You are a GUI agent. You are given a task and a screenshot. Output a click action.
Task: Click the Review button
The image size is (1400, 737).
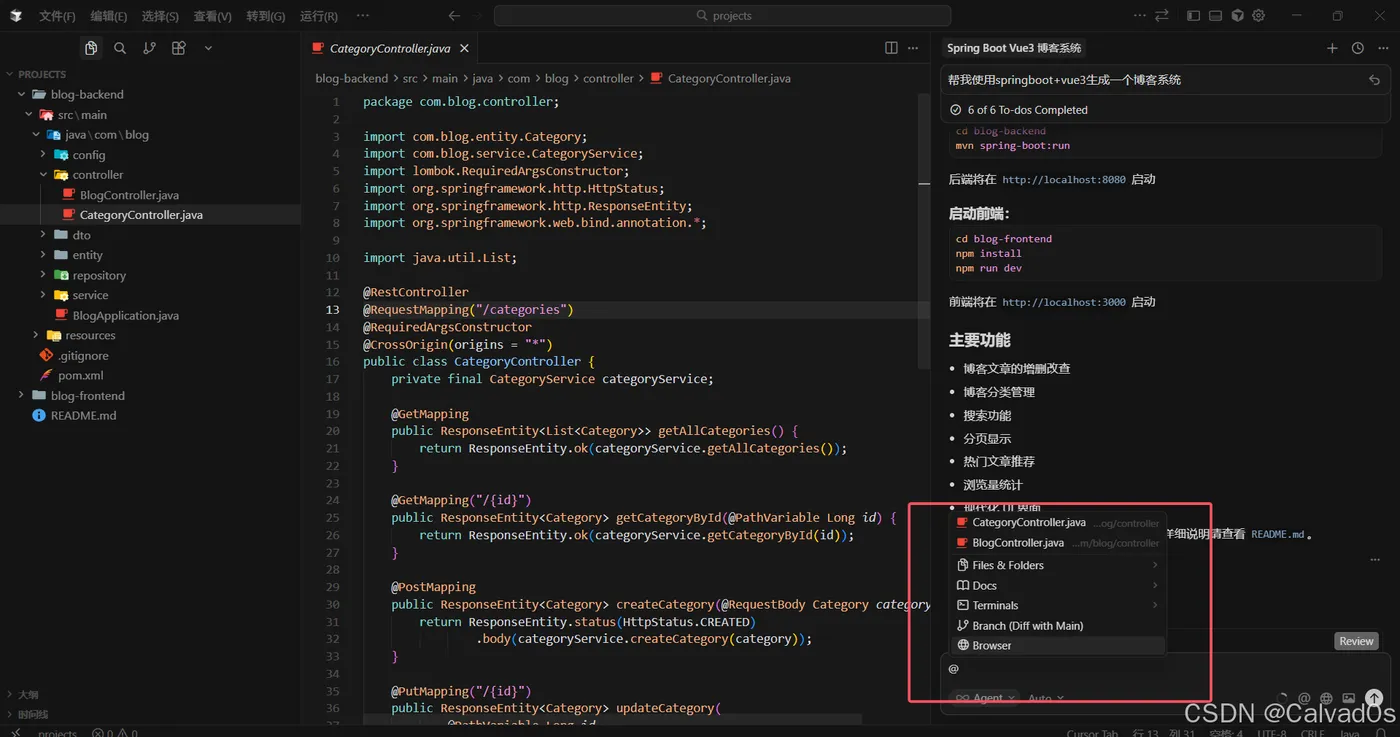point(1356,641)
